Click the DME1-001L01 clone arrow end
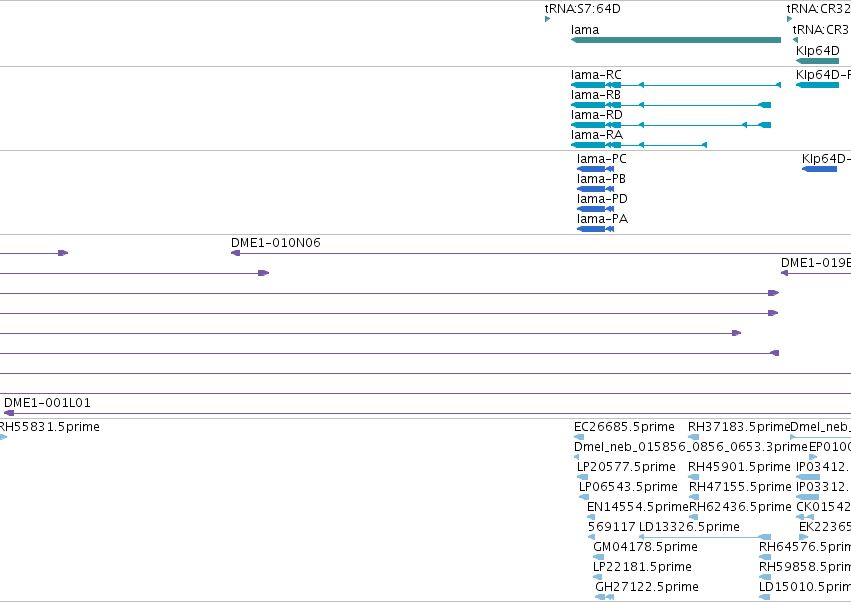 9,414
